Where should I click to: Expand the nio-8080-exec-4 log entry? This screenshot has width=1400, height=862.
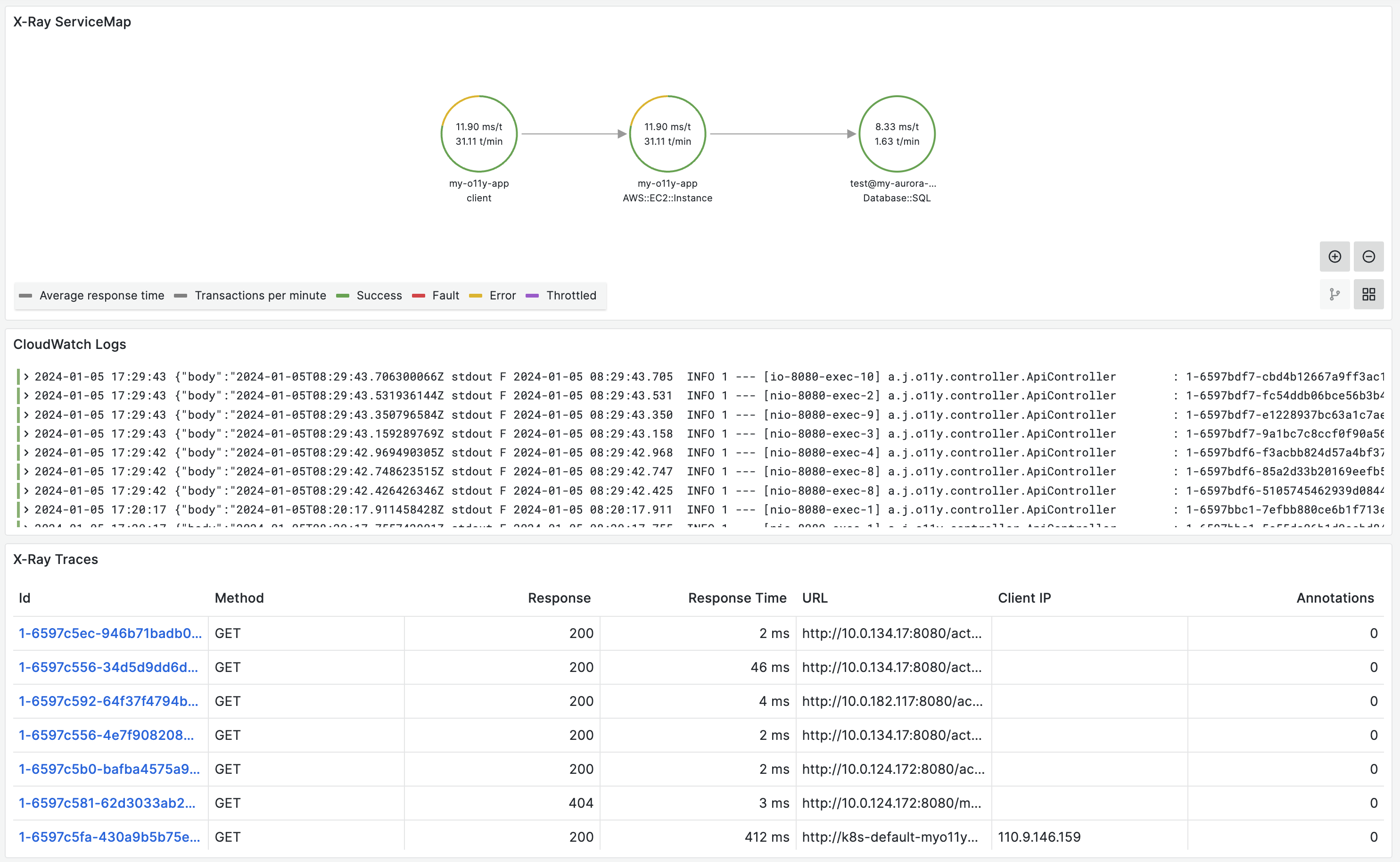click(26, 452)
